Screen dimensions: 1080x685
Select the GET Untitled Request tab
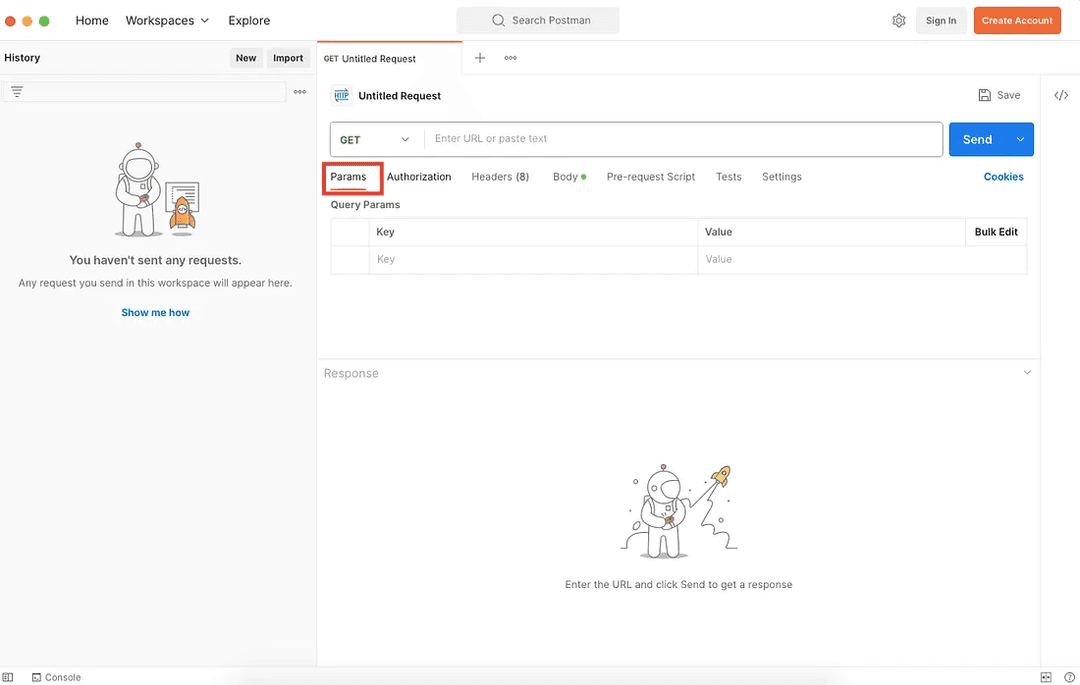coord(389,59)
